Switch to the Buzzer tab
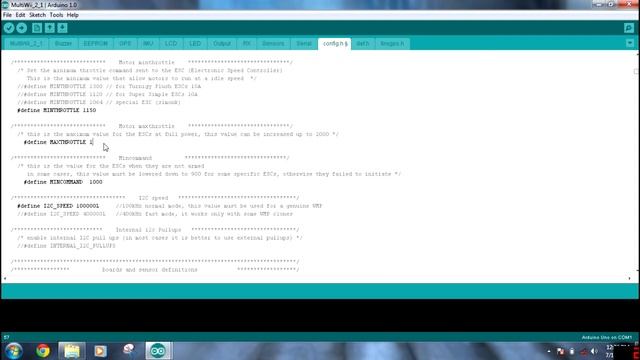Screen dimensions: 640x360 tap(63, 44)
